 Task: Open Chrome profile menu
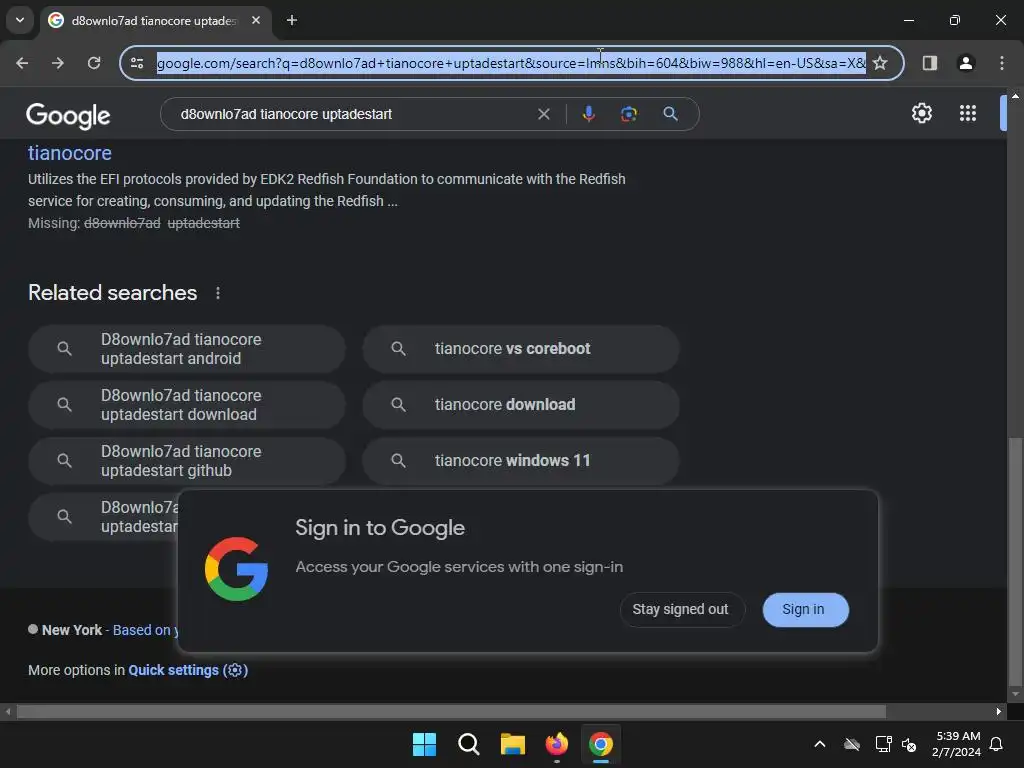tap(966, 63)
